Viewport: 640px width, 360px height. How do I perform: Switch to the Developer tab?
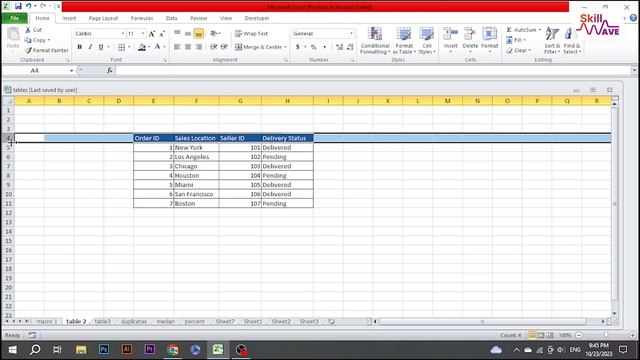pyautogui.click(x=257, y=18)
